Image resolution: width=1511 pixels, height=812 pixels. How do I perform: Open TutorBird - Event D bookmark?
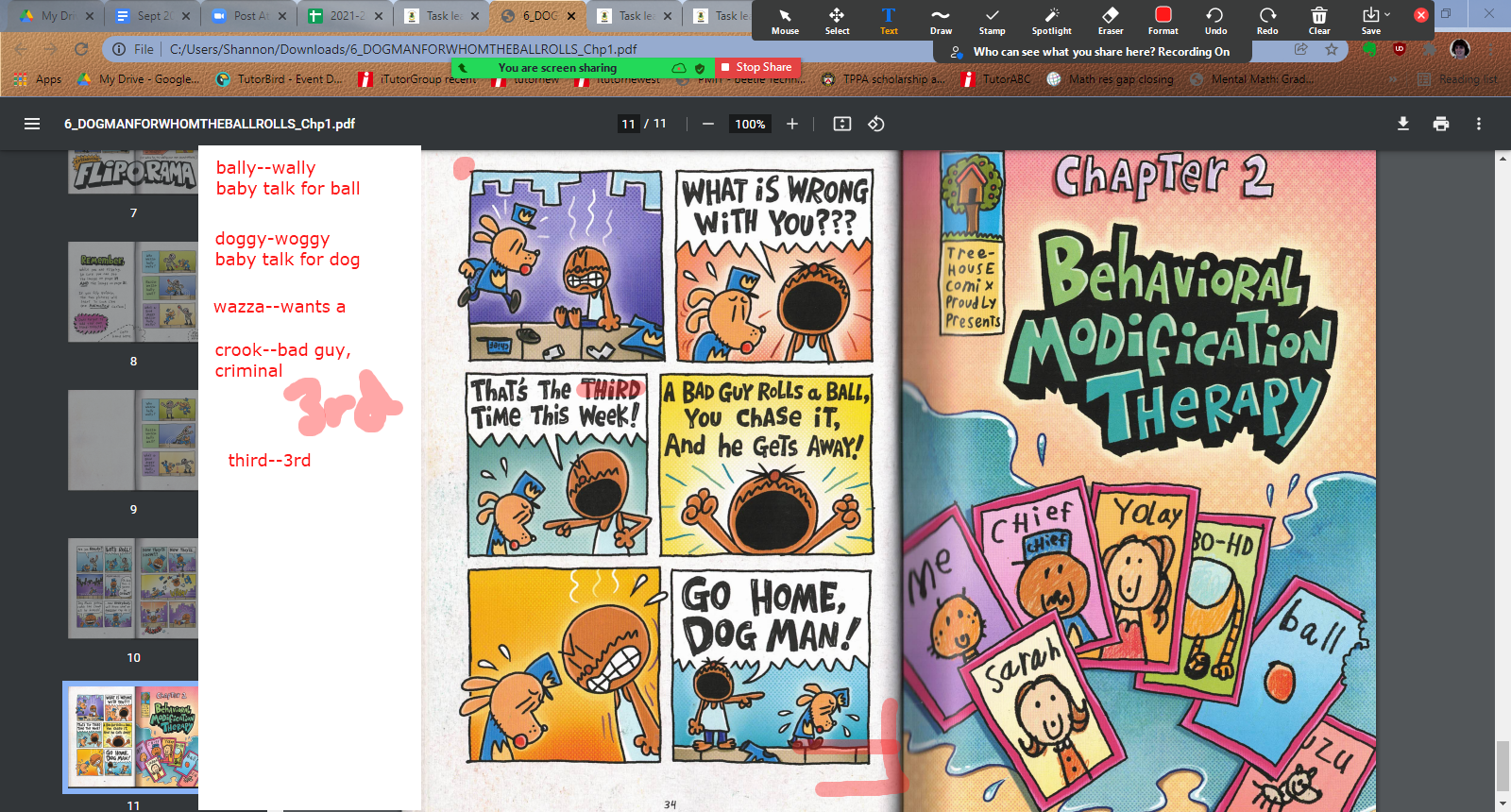(x=280, y=79)
